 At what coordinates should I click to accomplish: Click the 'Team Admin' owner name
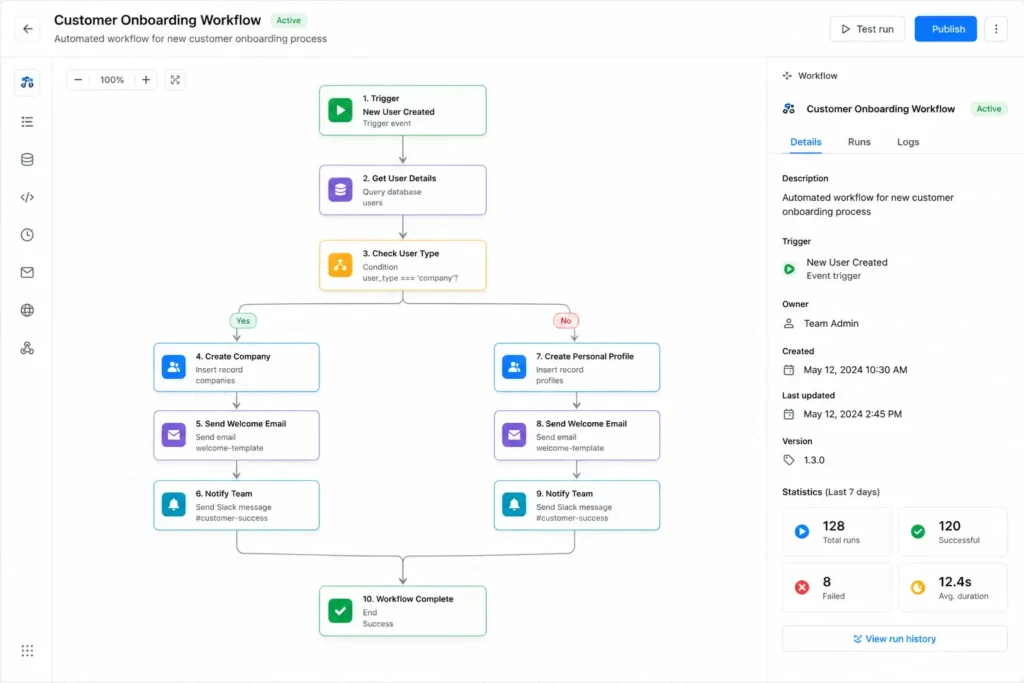point(831,323)
